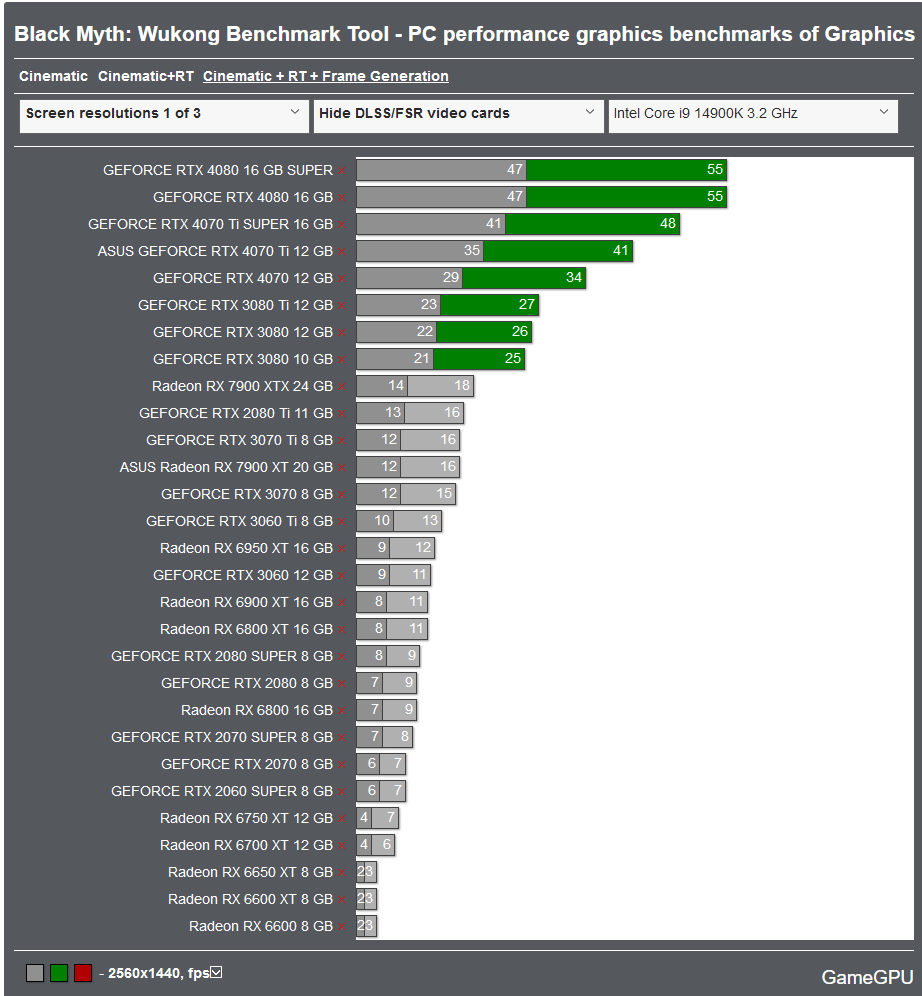Click red X next to ASUS GEFORCE RTX 4070 Ti
Viewport: 922px width, 996px height.
click(342, 252)
